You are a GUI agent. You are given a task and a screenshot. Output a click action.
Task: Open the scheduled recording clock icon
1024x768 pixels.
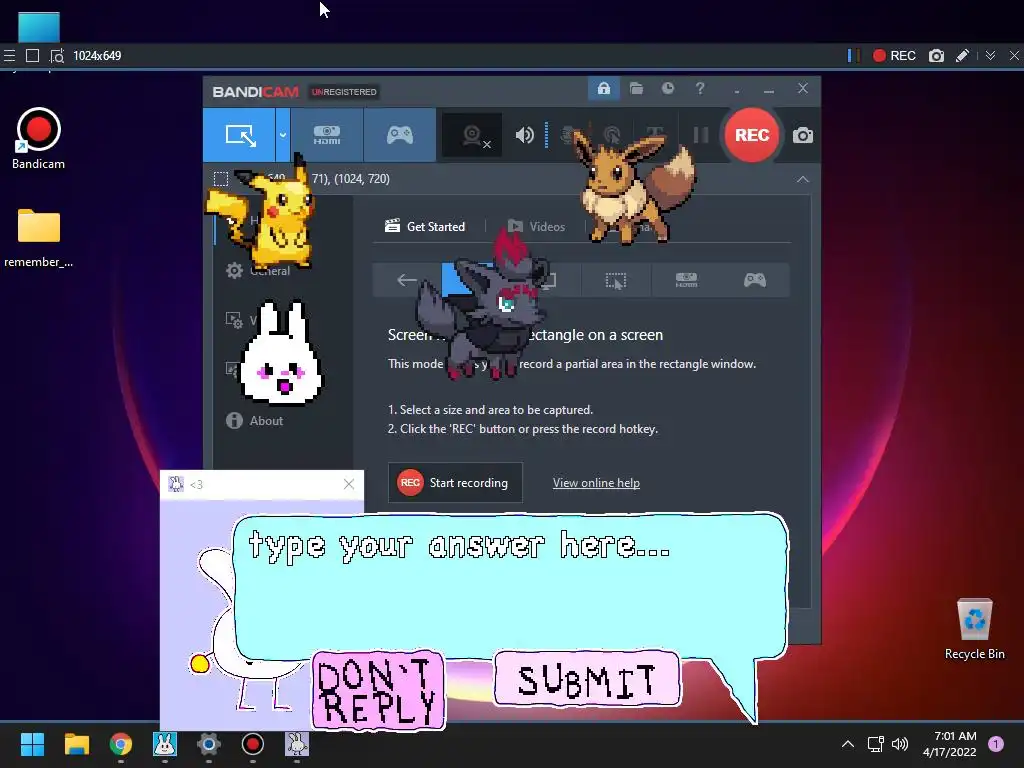[667, 88]
